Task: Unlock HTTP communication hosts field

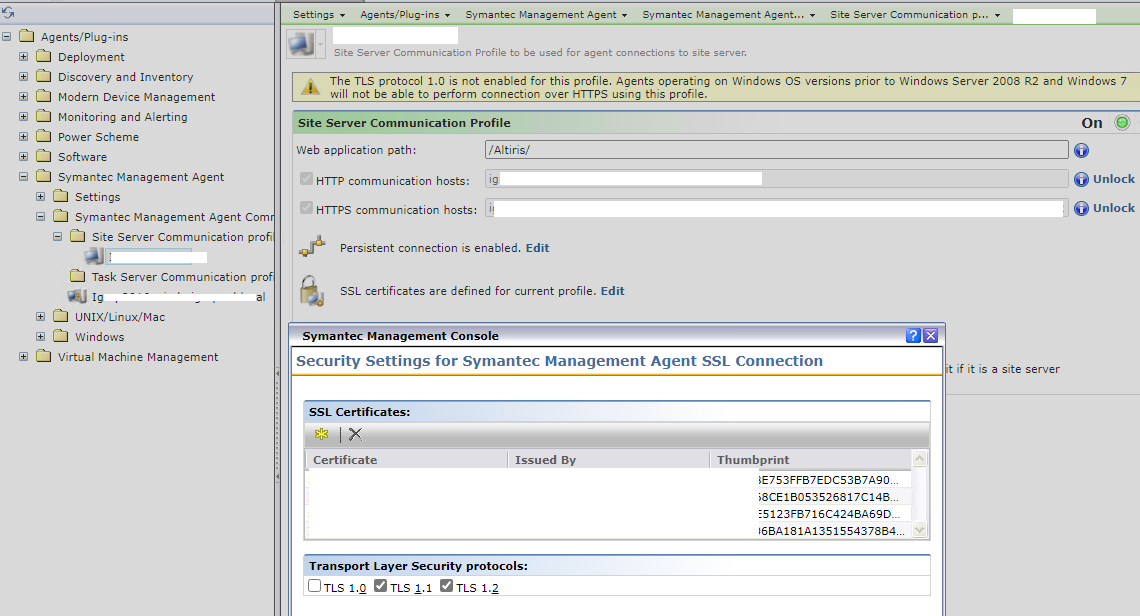Action: pyautogui.click(x=1114, y=179)
